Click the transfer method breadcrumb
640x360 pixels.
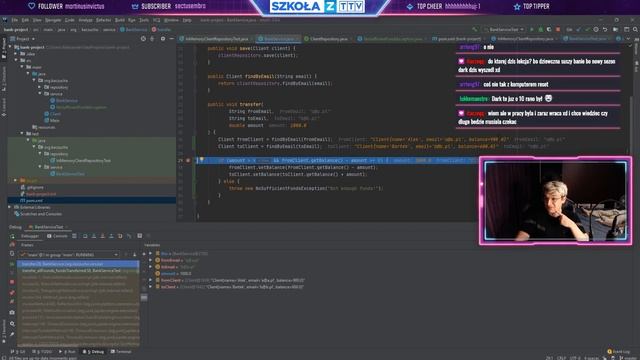162,29
